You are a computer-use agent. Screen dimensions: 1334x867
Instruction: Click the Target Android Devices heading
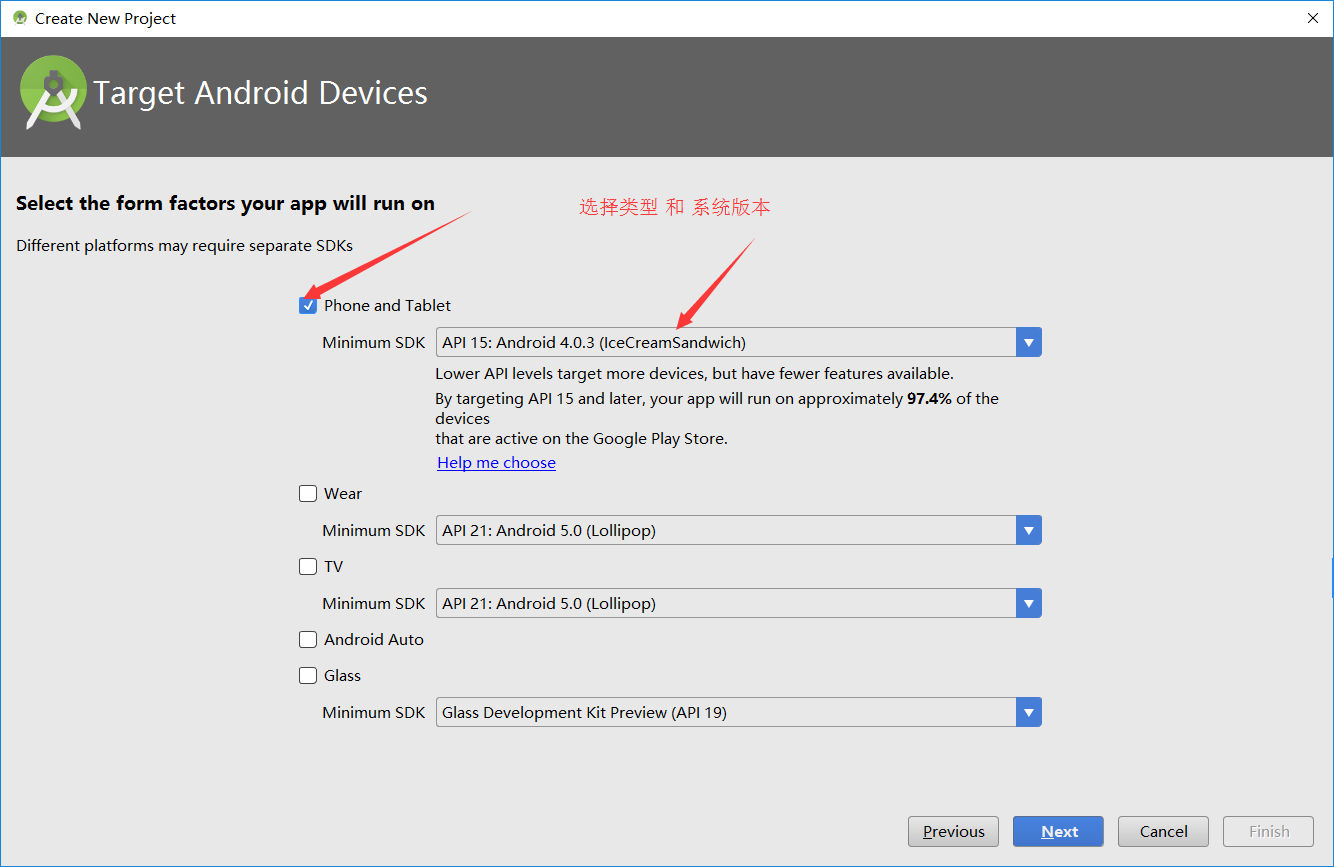(x=261, y=93)
